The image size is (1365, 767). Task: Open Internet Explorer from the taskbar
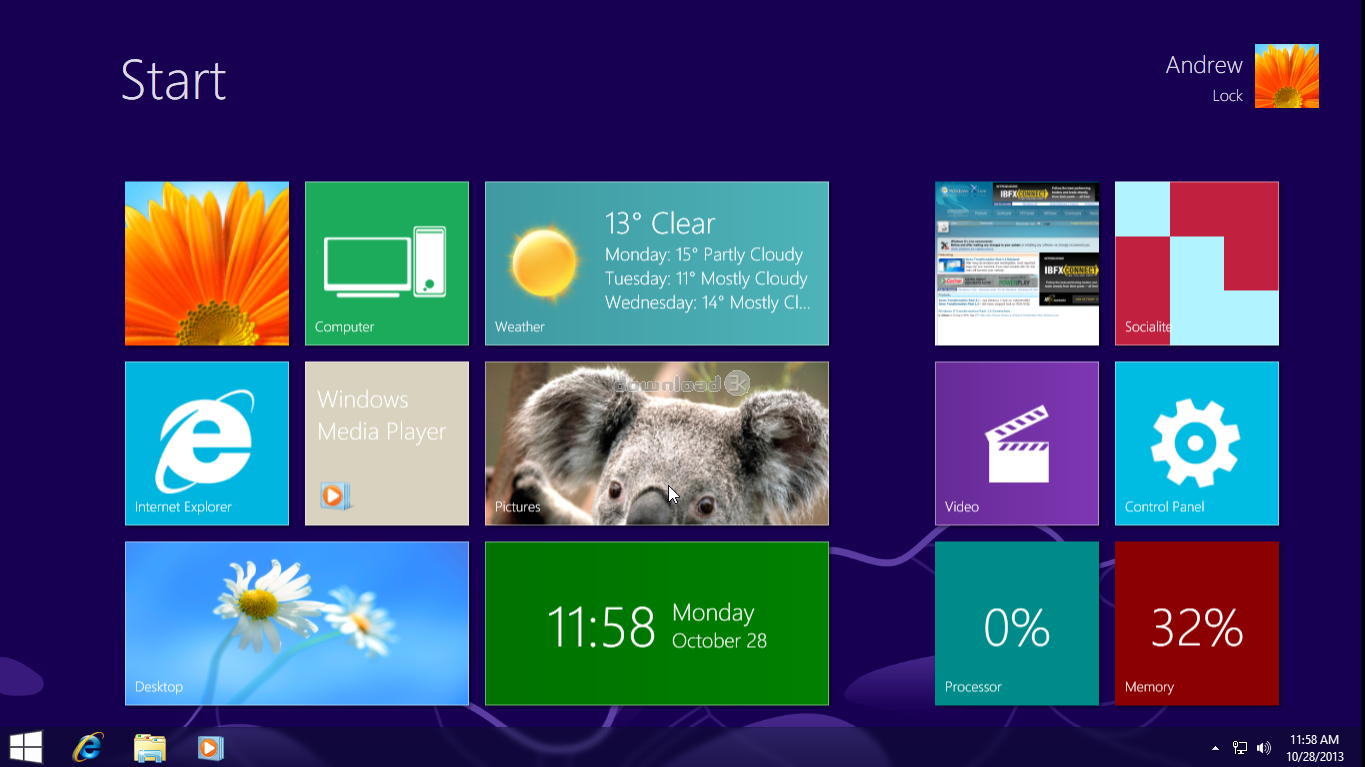tap(88, 747)
